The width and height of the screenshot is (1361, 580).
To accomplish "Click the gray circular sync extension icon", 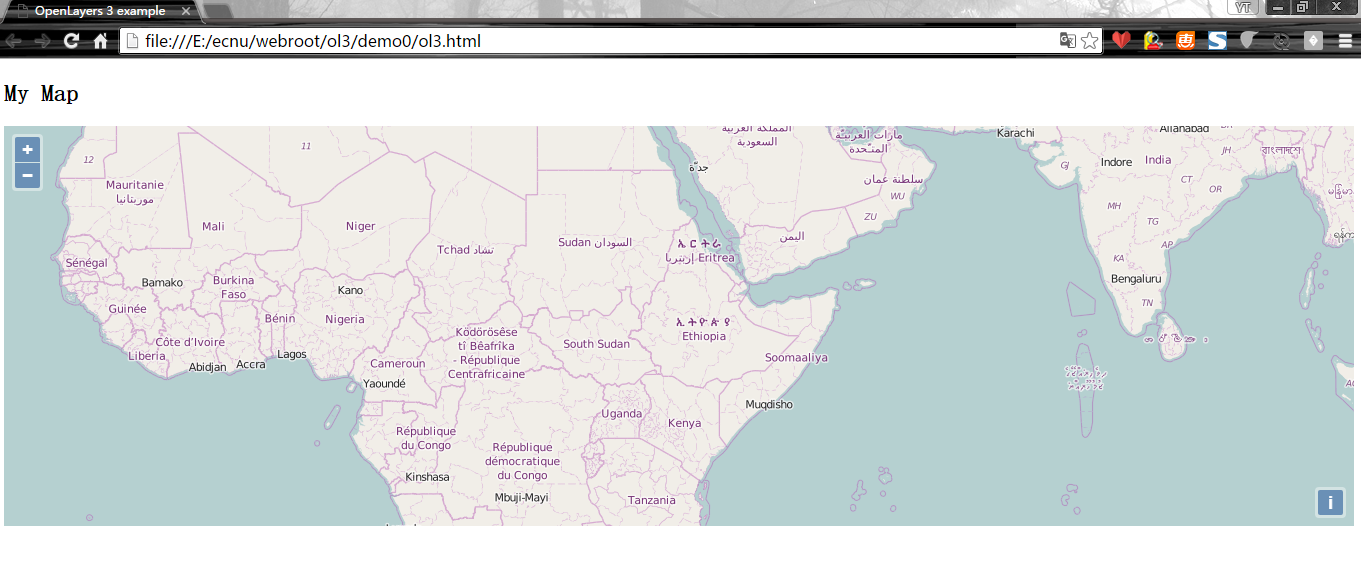I will (1281, 41).
